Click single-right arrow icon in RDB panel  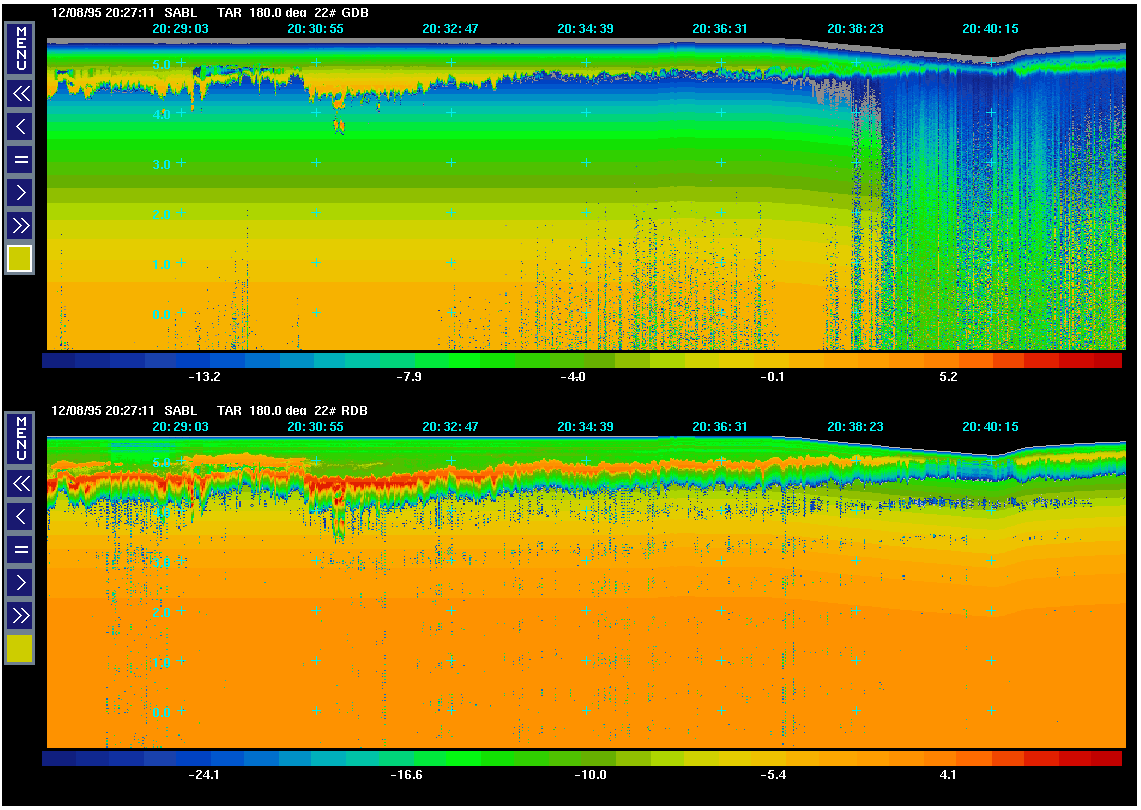pos(20,582)
